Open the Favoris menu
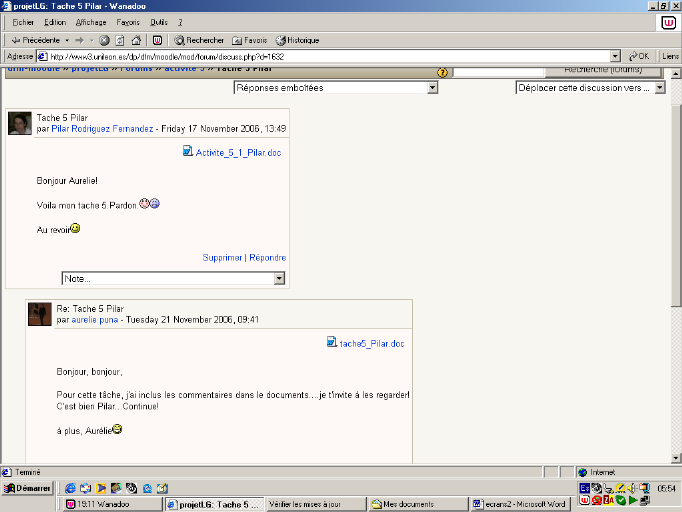The image size is (682, 512). click(128, 22)
